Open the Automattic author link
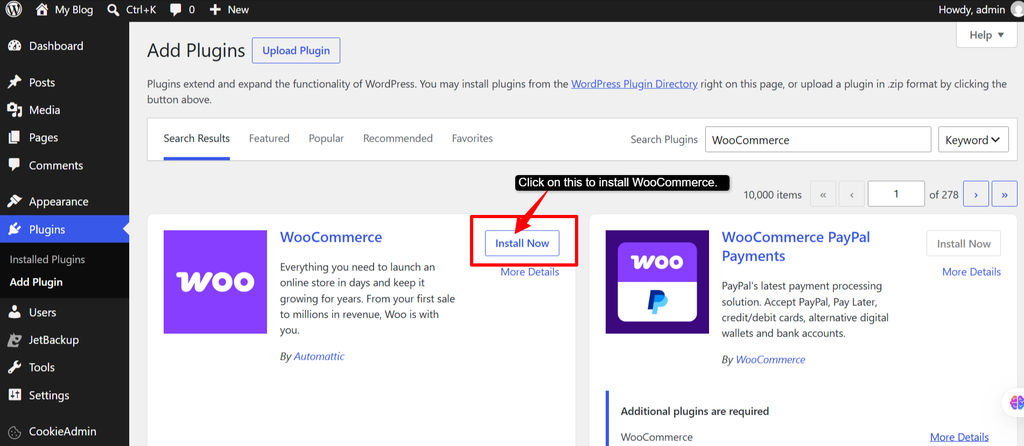This screenshot has width=1024, height=446. coord(319,357)
